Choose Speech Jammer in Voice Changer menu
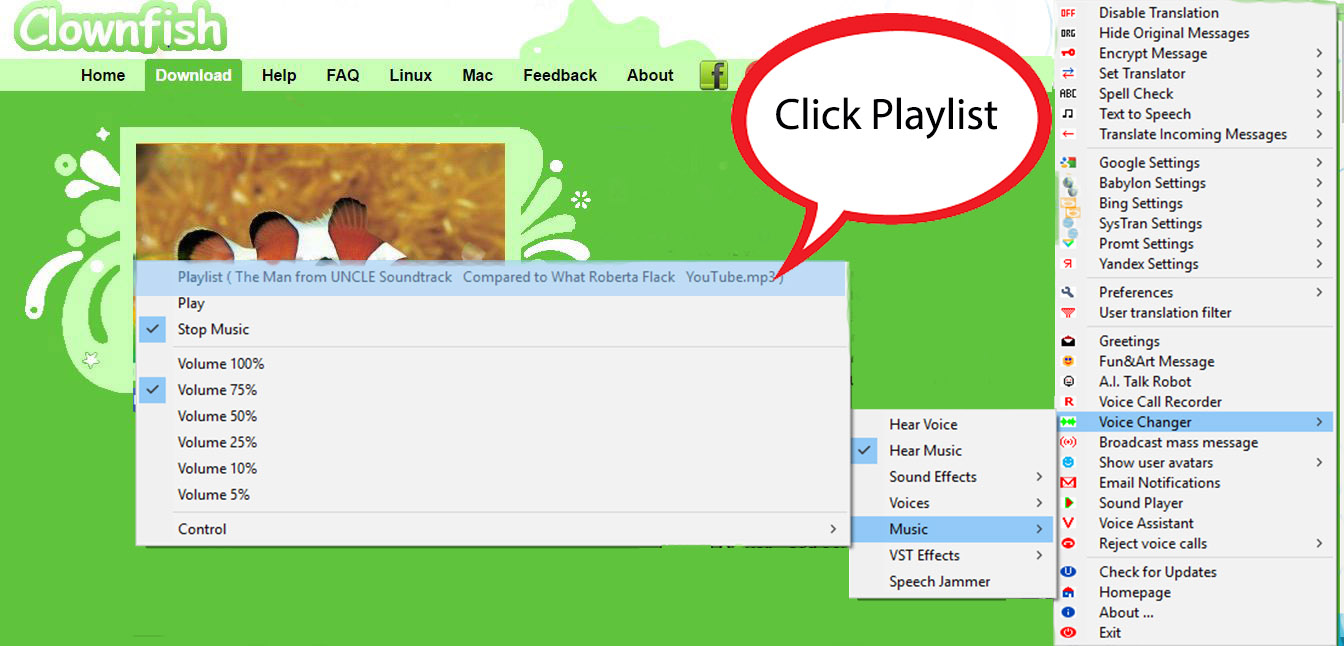1344x646 pixels. tap(951, 581)
